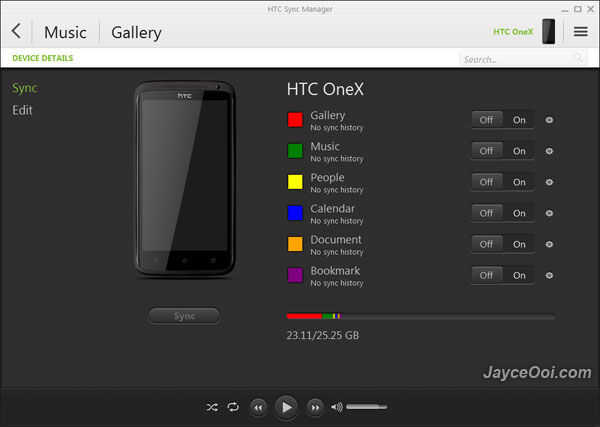600x427 pixels.
Task: Click the People category label
Action: click(328, 178)
